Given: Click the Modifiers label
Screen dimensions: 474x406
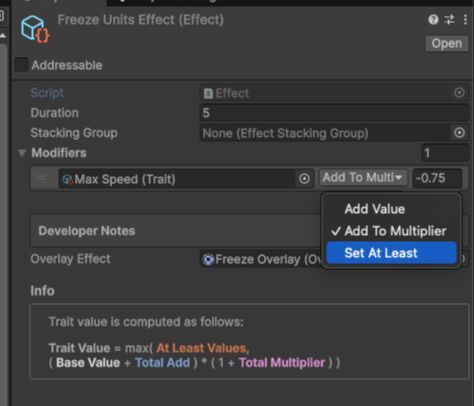Looking at the screenshot, I should pos(59,153).
